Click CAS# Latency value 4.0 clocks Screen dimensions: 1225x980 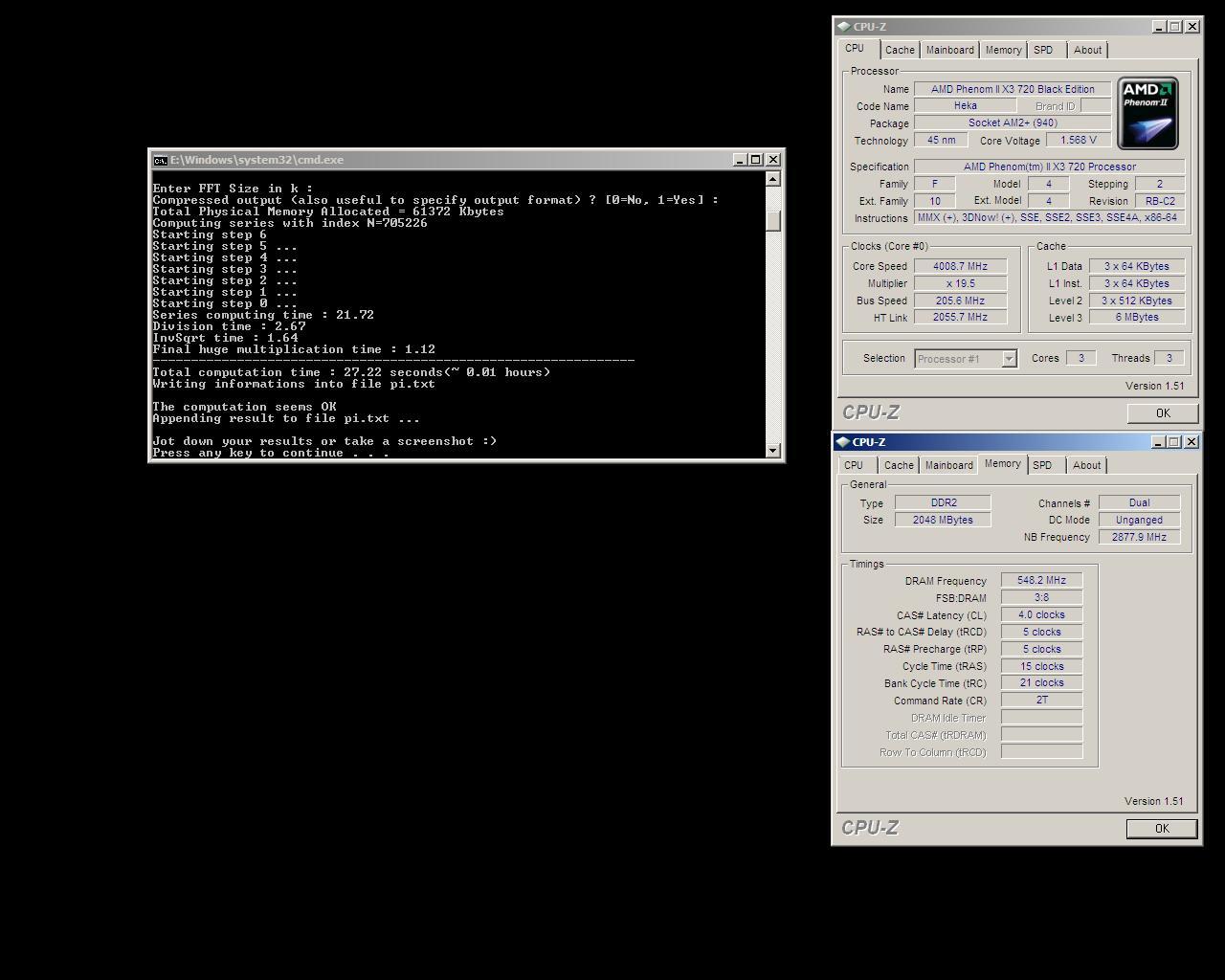(1041, 614)
